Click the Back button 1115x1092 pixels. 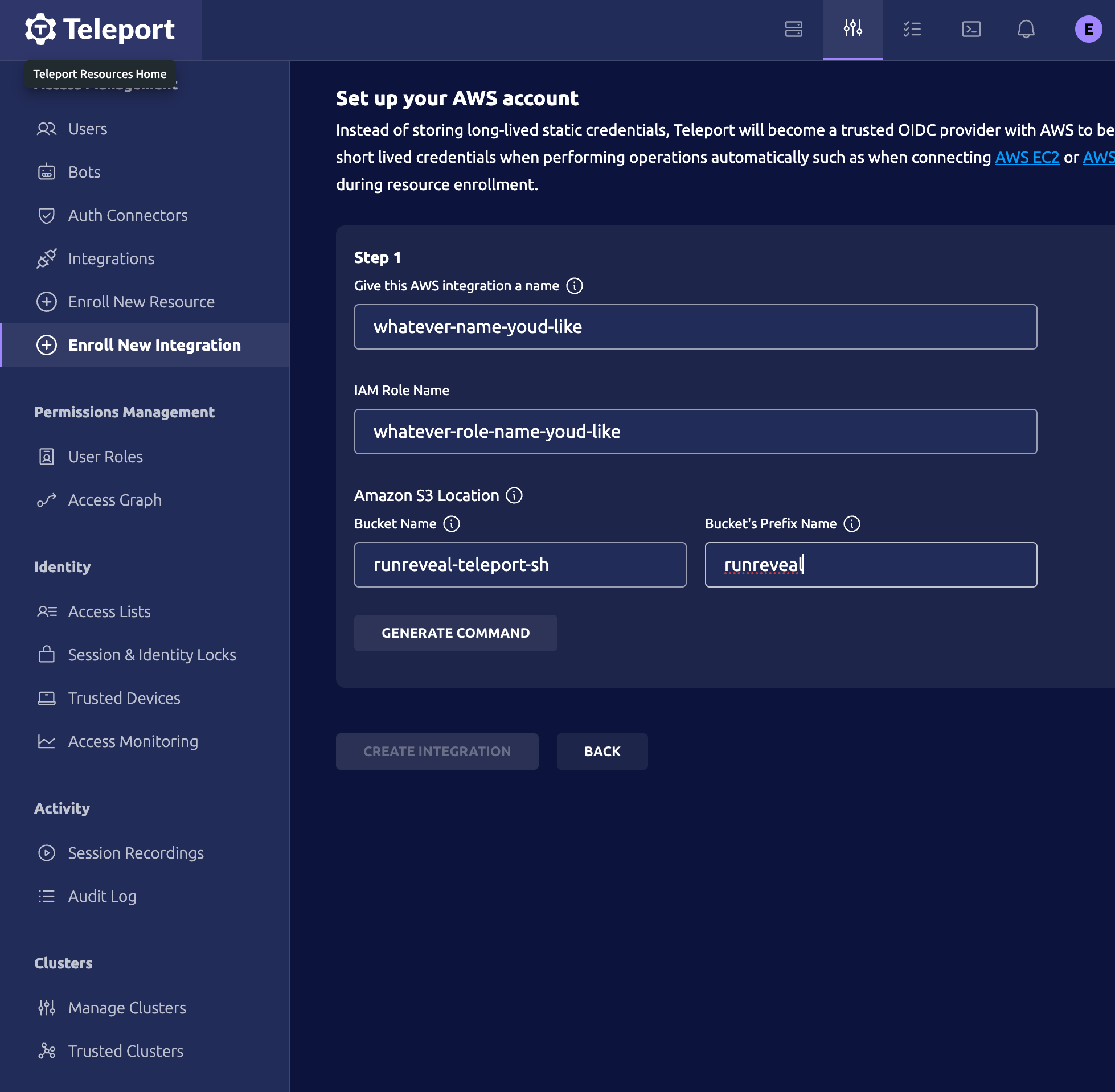[602, 752]
